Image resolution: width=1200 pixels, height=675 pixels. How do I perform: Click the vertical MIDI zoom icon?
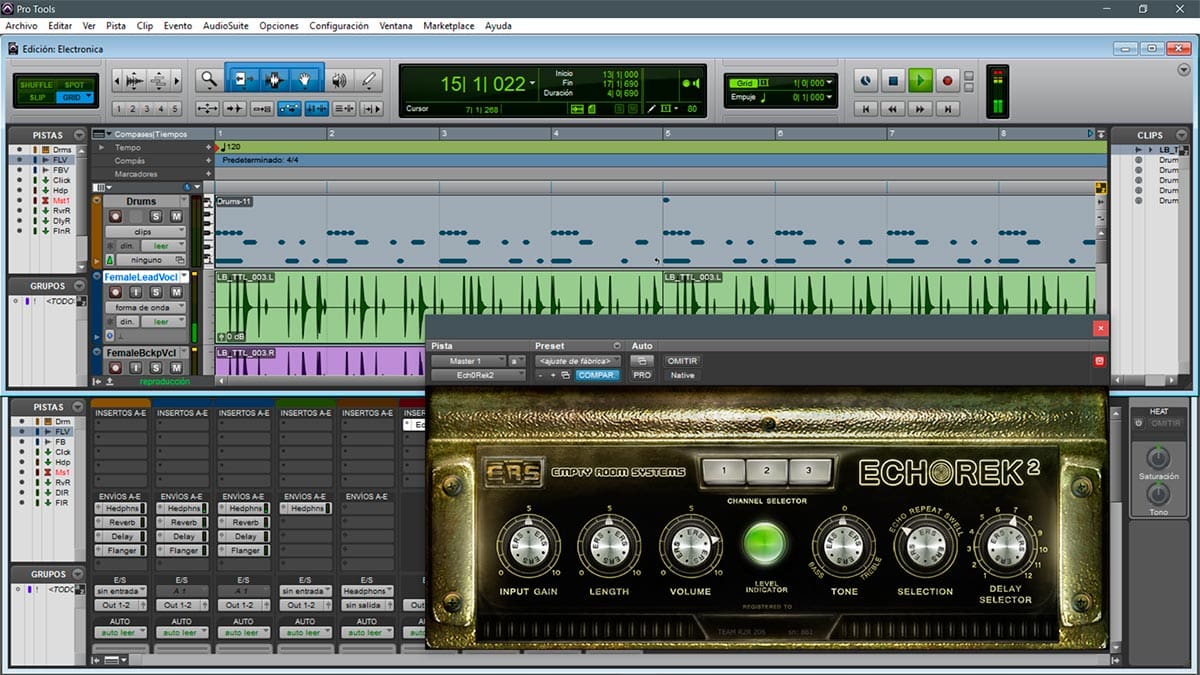(160, 80)
